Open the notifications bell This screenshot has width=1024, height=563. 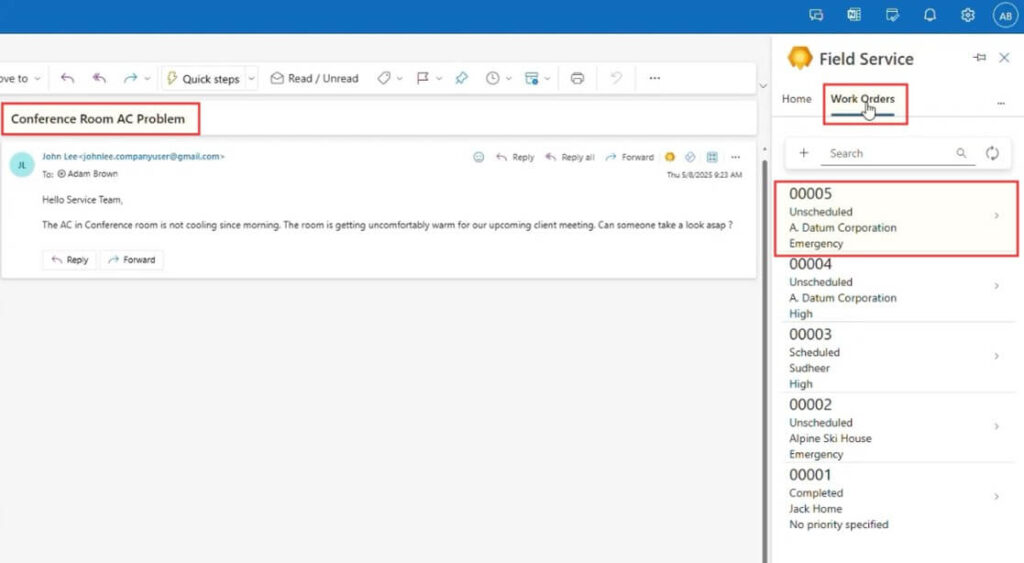point(930,15)
